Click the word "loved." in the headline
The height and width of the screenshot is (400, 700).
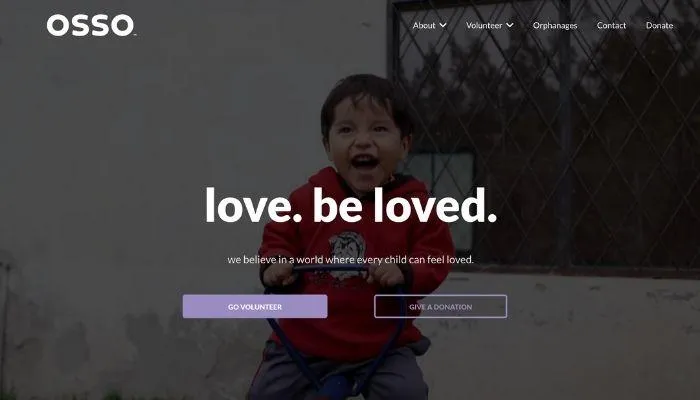coord(435,205)
